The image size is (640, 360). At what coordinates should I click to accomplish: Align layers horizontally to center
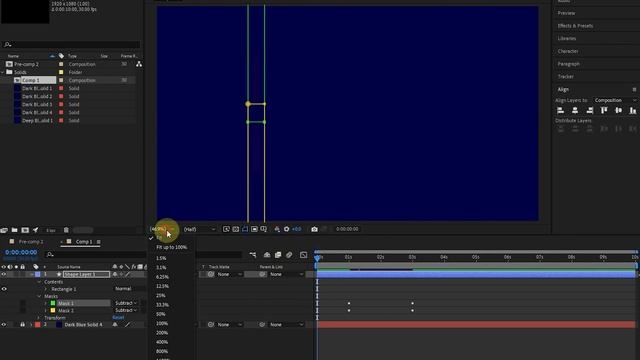click(x=575, y=110)
